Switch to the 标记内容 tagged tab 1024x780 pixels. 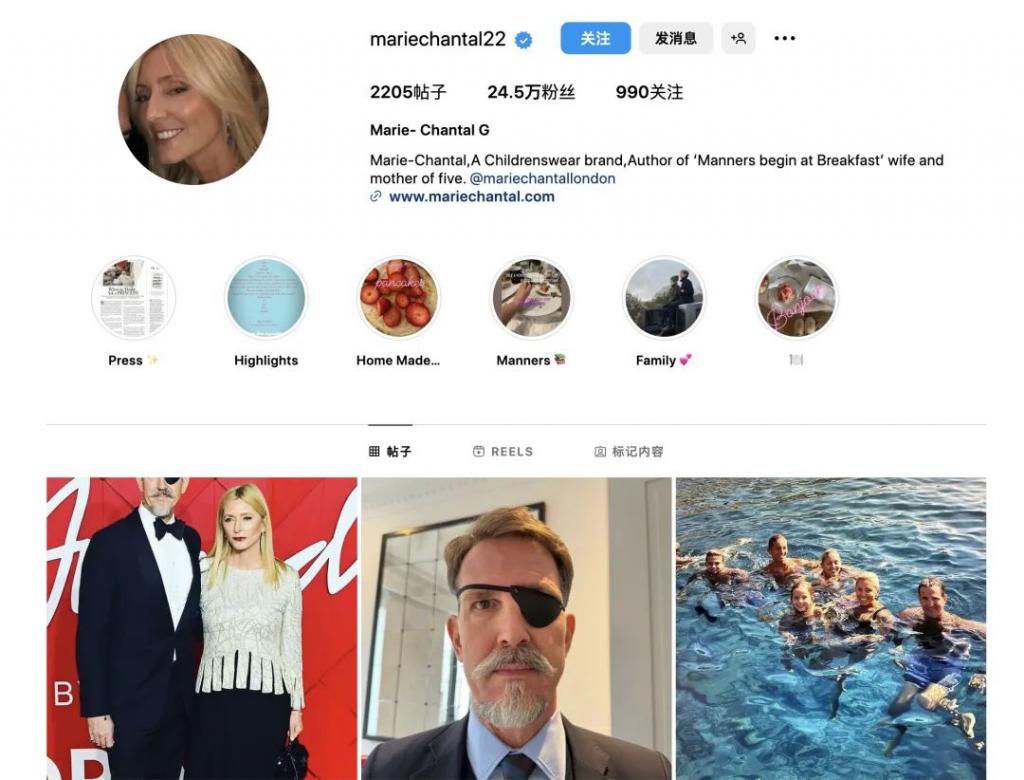coord(629,452)
